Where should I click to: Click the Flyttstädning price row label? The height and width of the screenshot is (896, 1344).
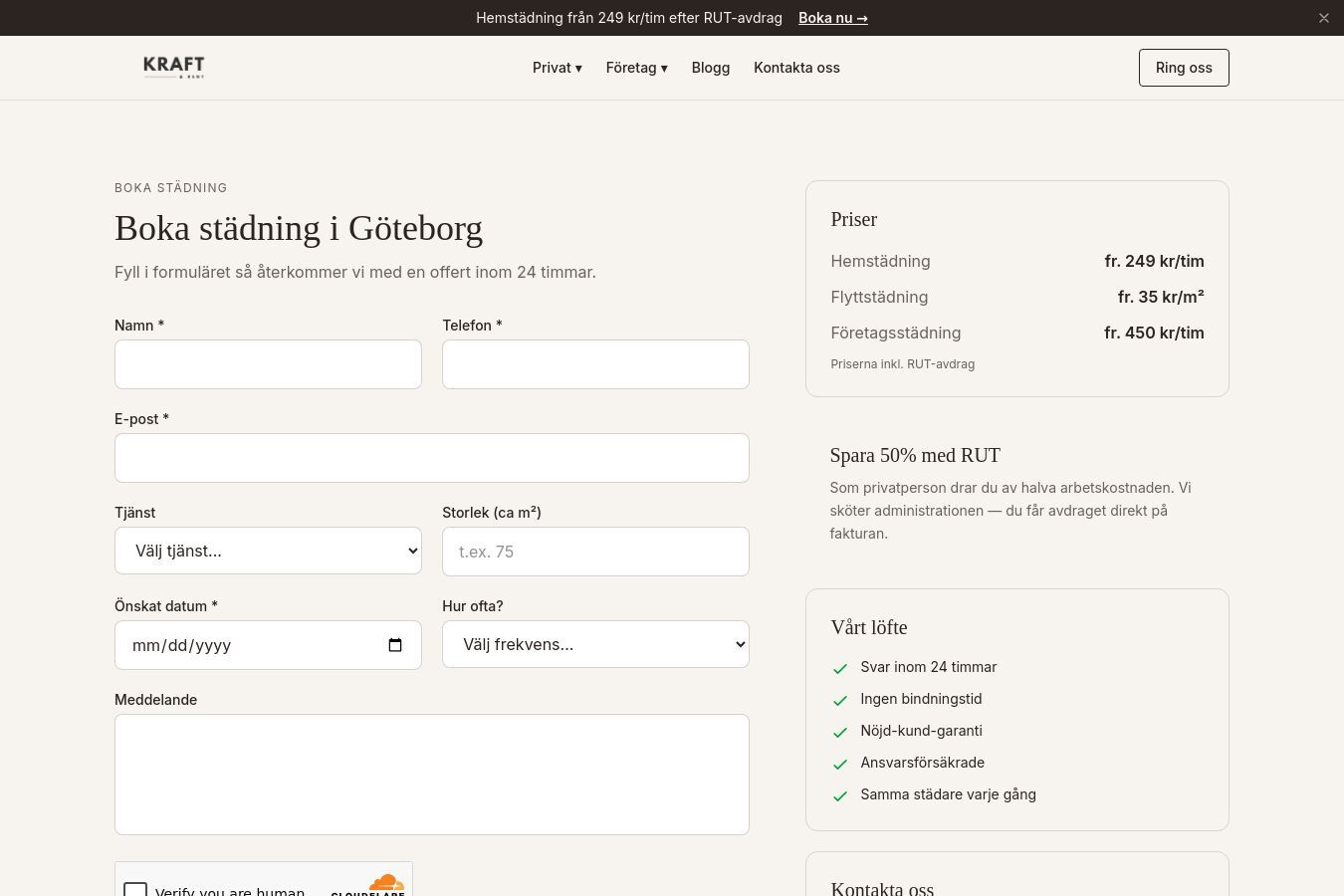pyautogui.click(x=879, y=297)
